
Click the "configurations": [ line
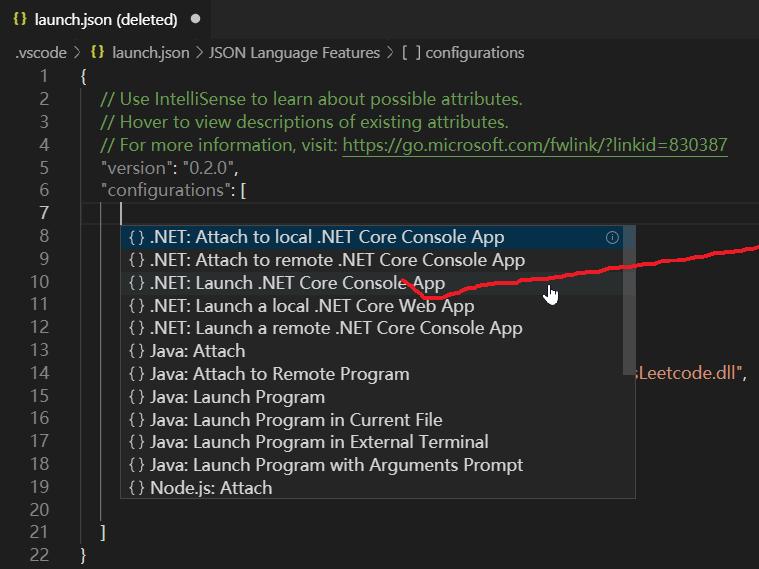(173, 190)
